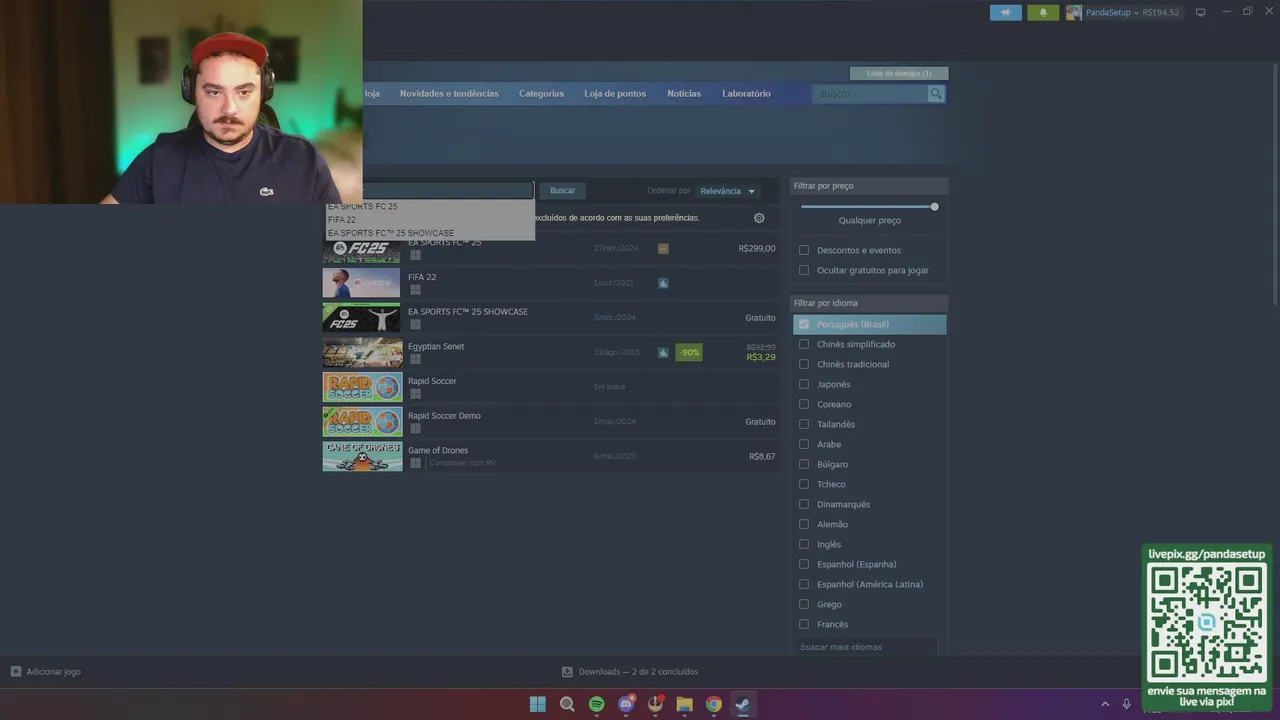1280x720 pixels.
Task: Click review thumbs-up icon on Egyptian Senet row
Action: (x=663, y=352)
